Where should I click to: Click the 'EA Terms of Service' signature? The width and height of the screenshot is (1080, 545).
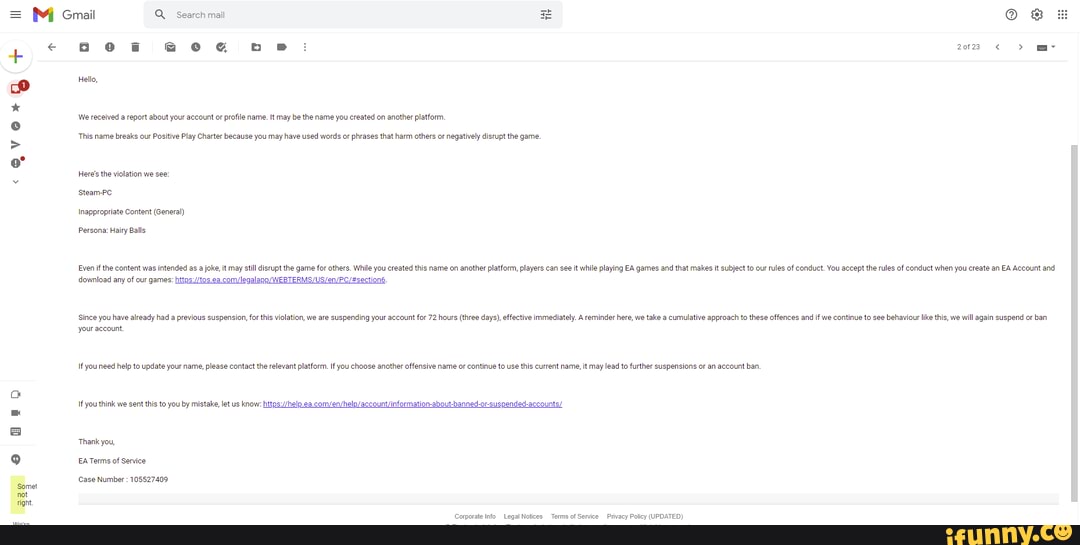point(112,461)
